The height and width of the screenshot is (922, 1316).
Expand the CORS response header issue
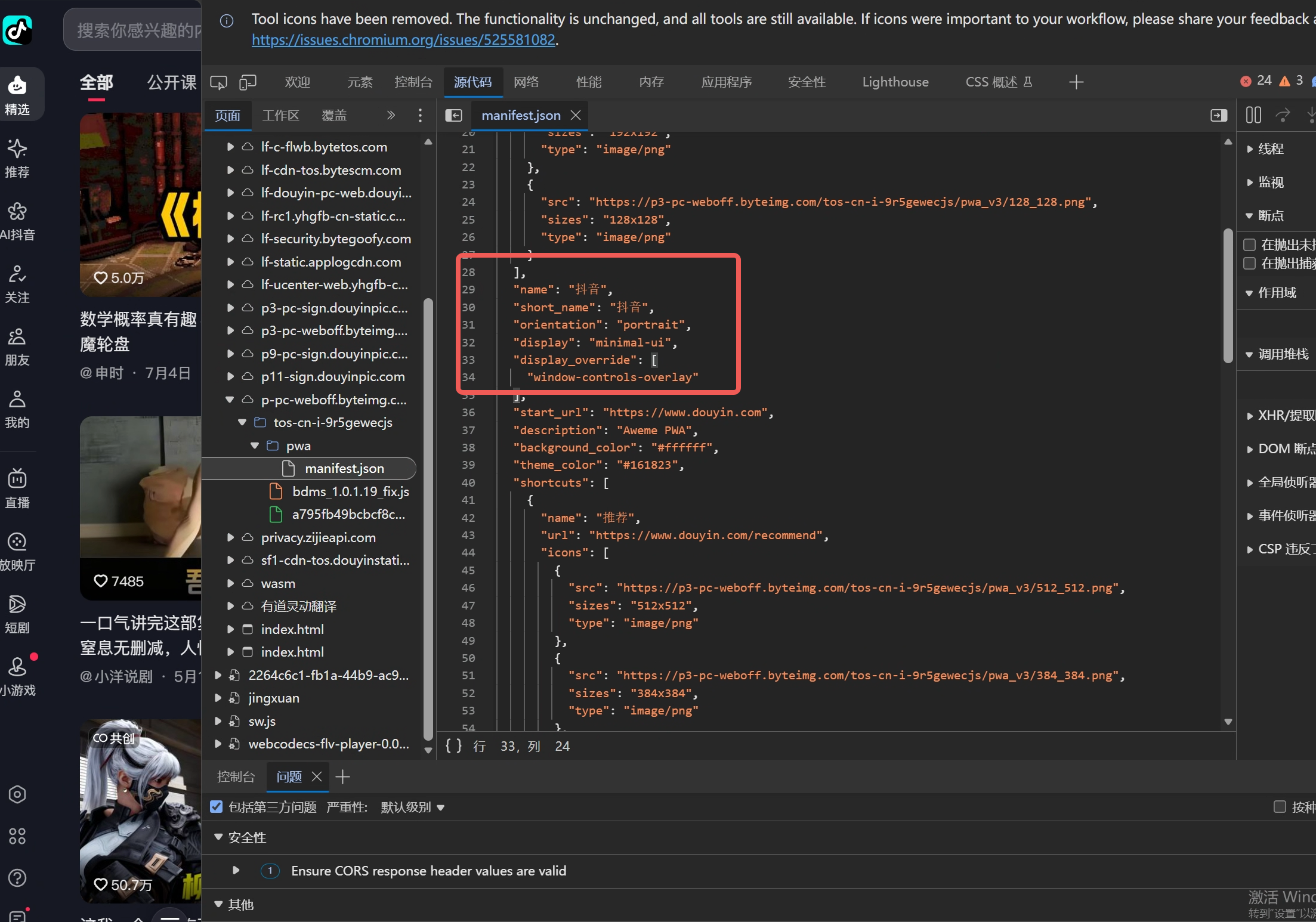pyautogui.click(x=236, y=871)
